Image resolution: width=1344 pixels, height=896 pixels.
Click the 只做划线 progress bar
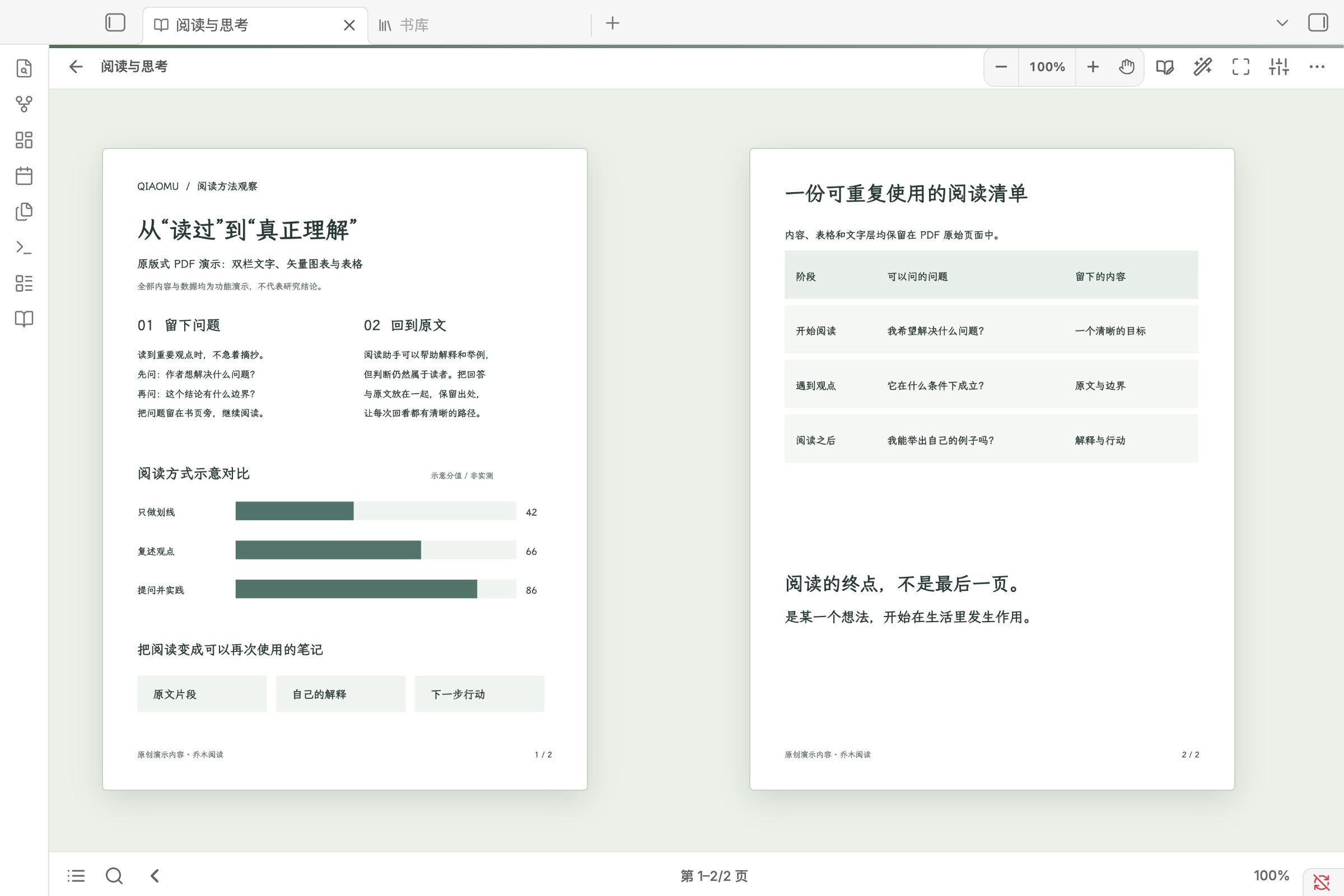pos(375,511)
